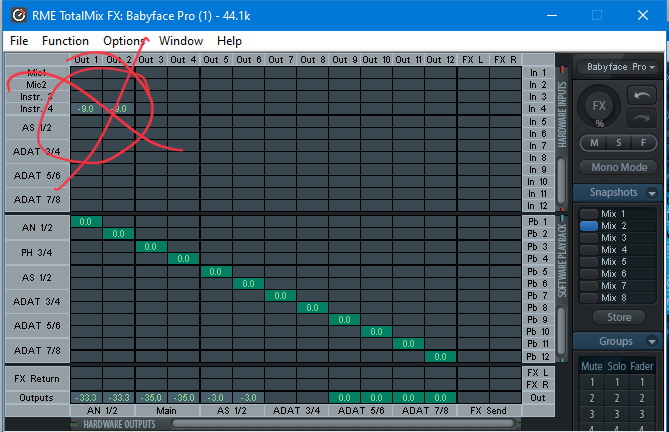Click the In 5 label on right
Screen dimensions: 669x432
[538, 122]
